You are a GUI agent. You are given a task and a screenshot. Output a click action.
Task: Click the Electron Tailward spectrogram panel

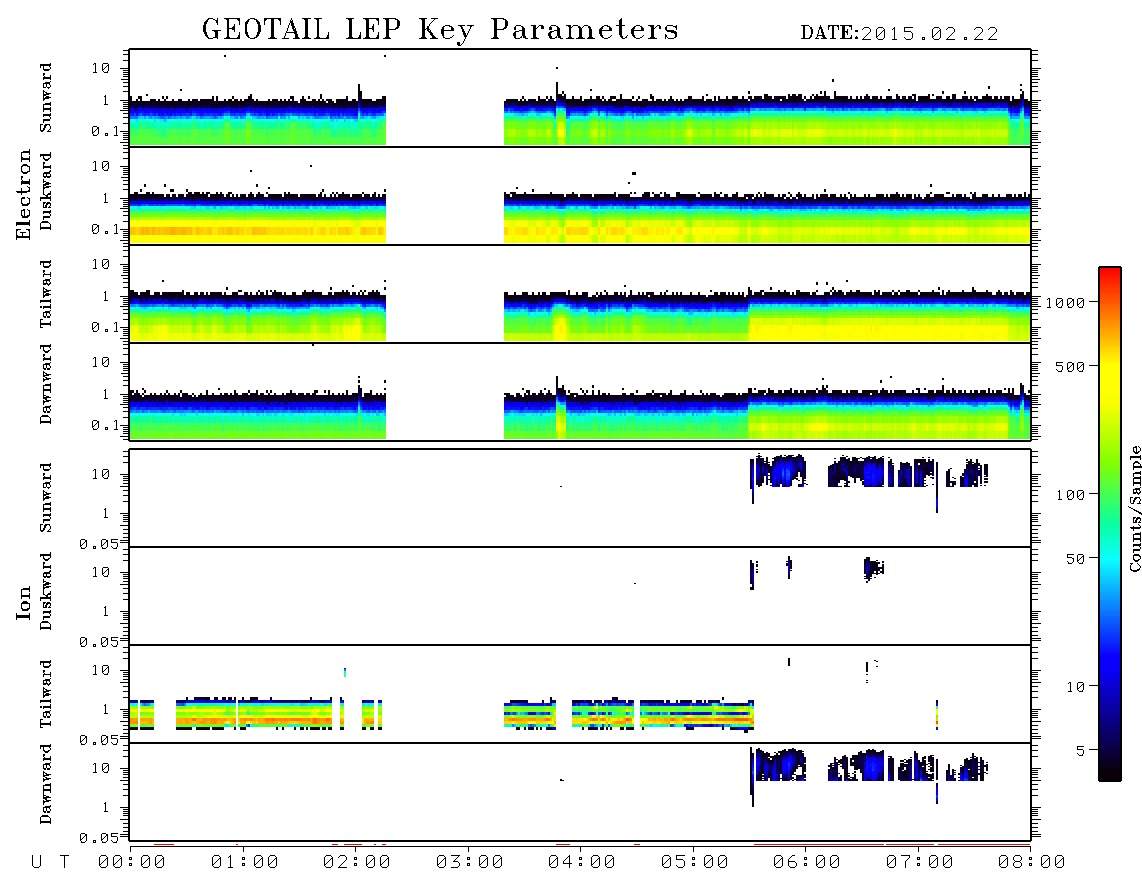pos(580,294)
